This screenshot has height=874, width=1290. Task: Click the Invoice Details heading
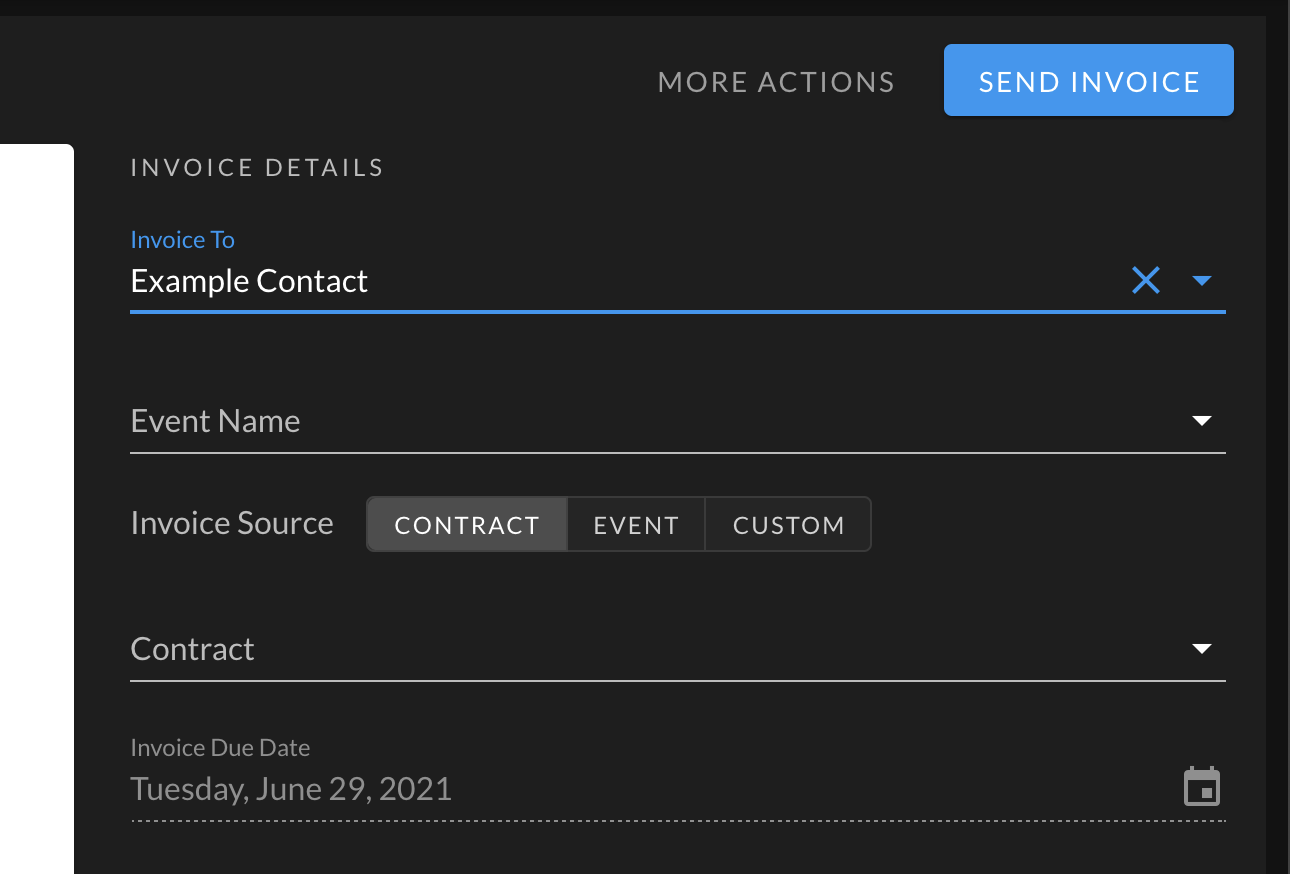pyautogui.click(x=257, y=168)
